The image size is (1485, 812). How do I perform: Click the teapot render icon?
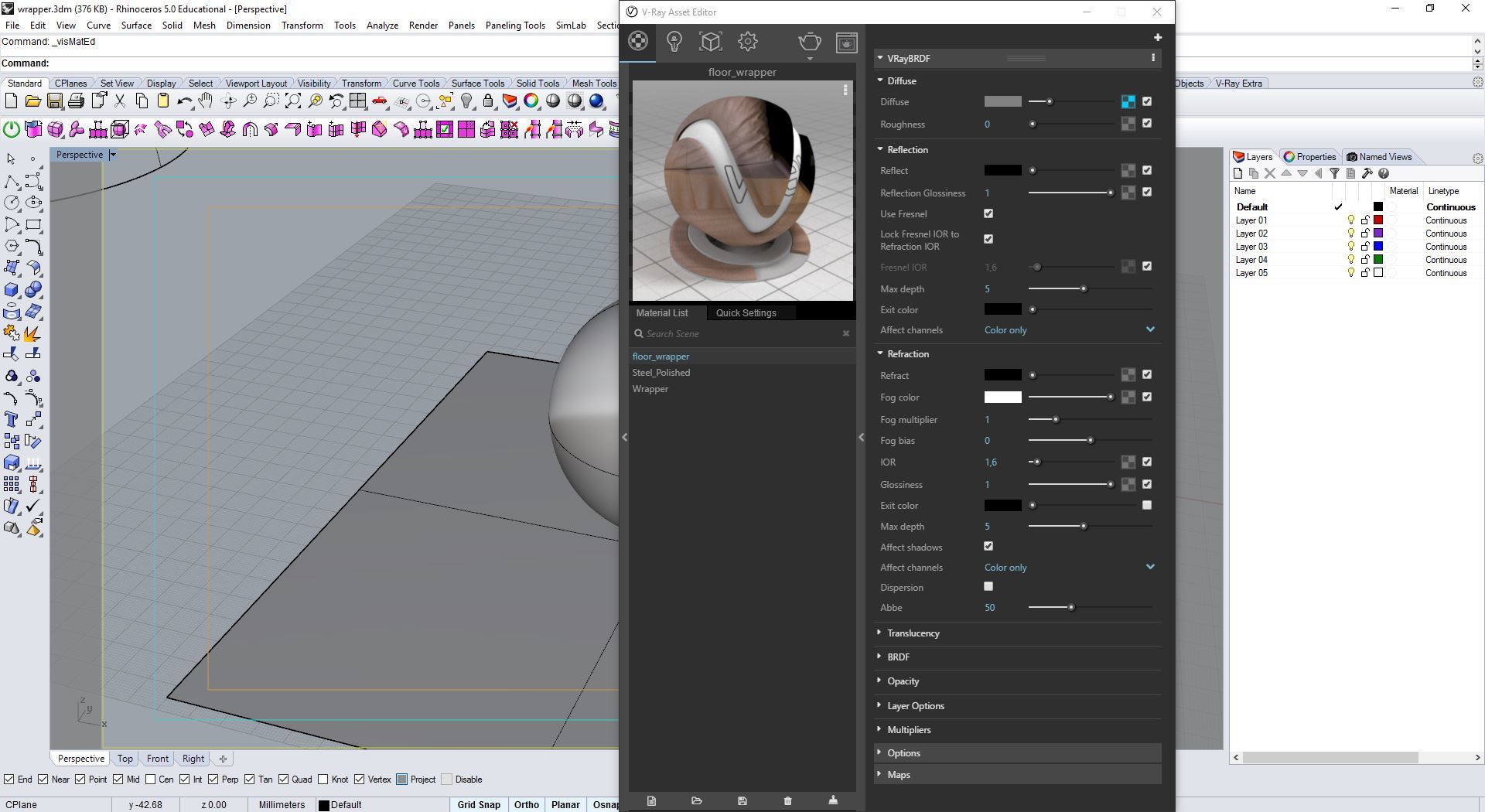click(810, 42)
